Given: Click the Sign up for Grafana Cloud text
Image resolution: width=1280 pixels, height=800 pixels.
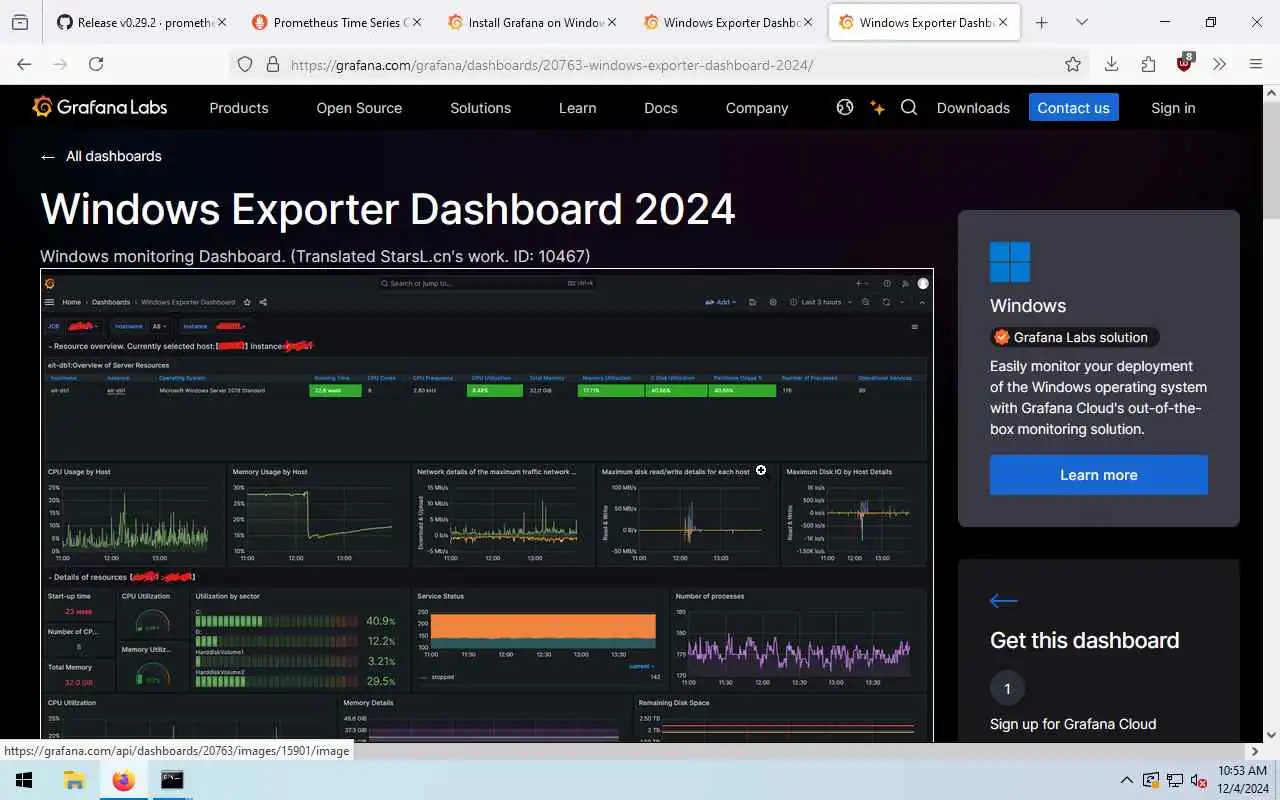Looking at the screenshot, I should click(1073, 724).
